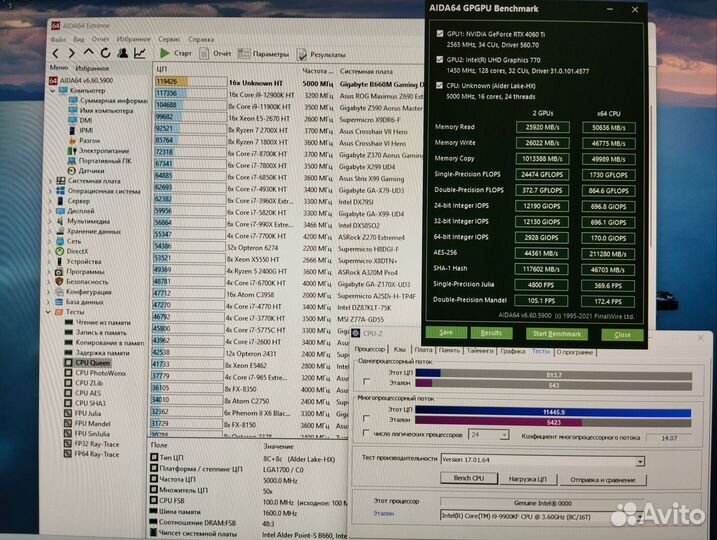
Task: Select Суммарная информация in the tree
Action: point(108,100)
